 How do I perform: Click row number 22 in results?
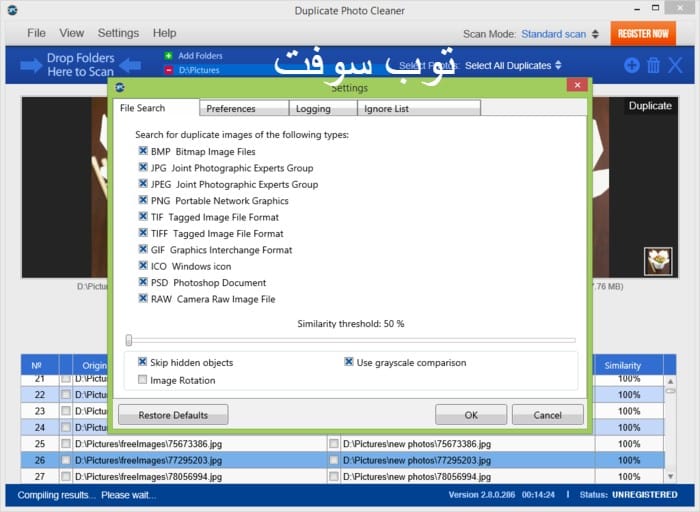[x=40, y=395]
